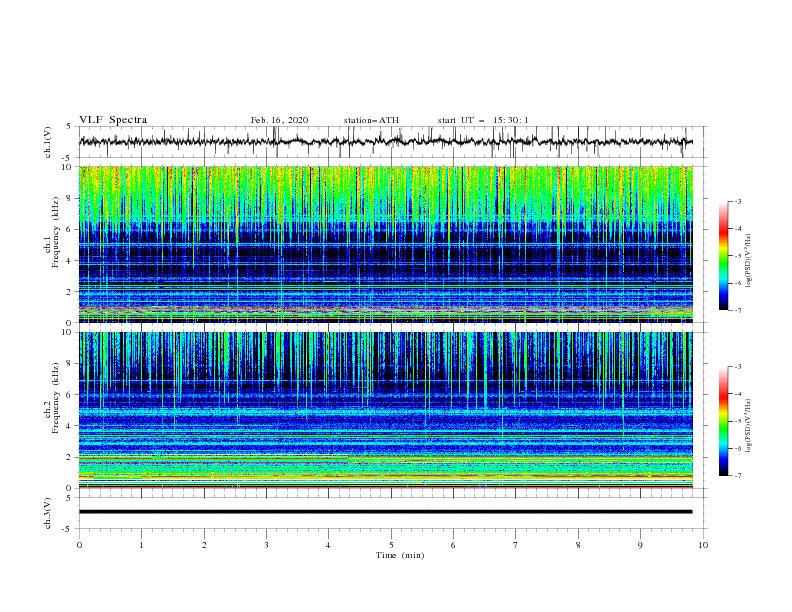Viewport: 792px width, 612px height.
Task: Click the '-7' value on ch.2 colorbar
Action: point(737,476)
